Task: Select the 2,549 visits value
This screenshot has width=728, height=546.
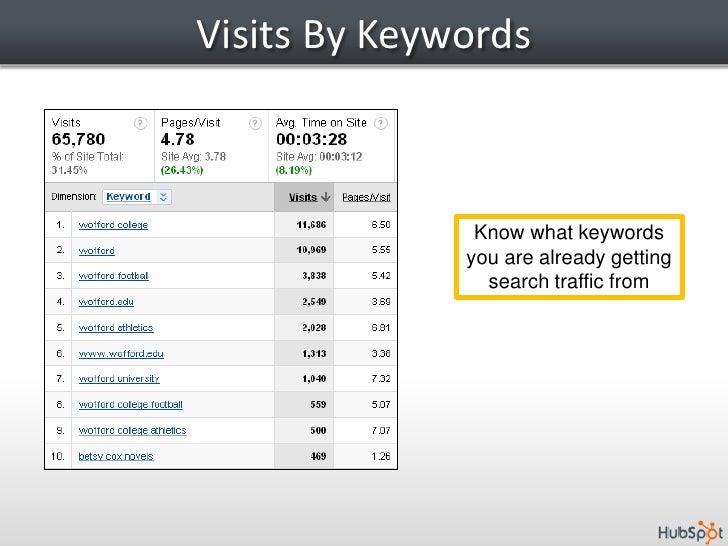Action: (x=314, y=302)
